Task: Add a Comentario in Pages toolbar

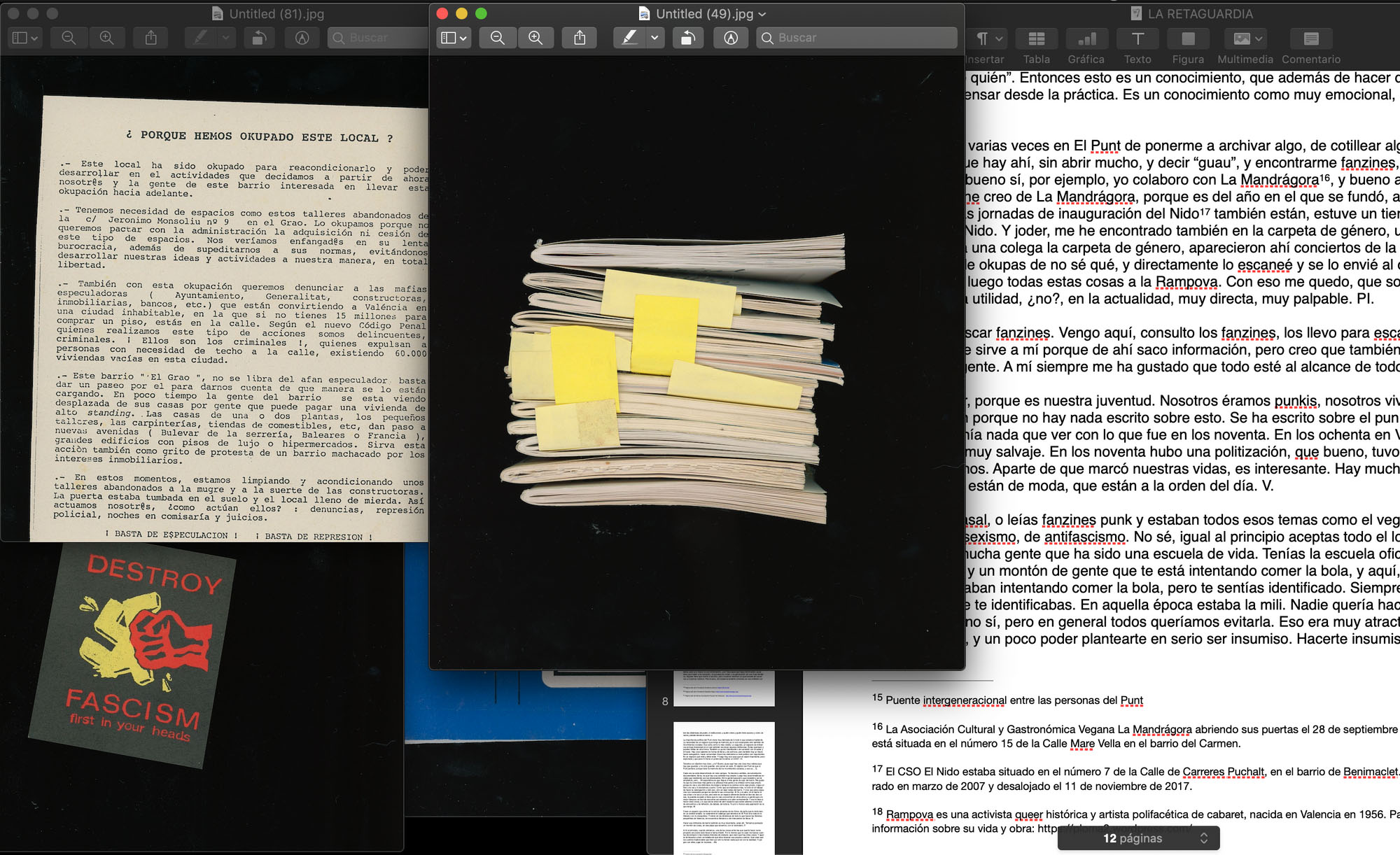Action: 1310,39
